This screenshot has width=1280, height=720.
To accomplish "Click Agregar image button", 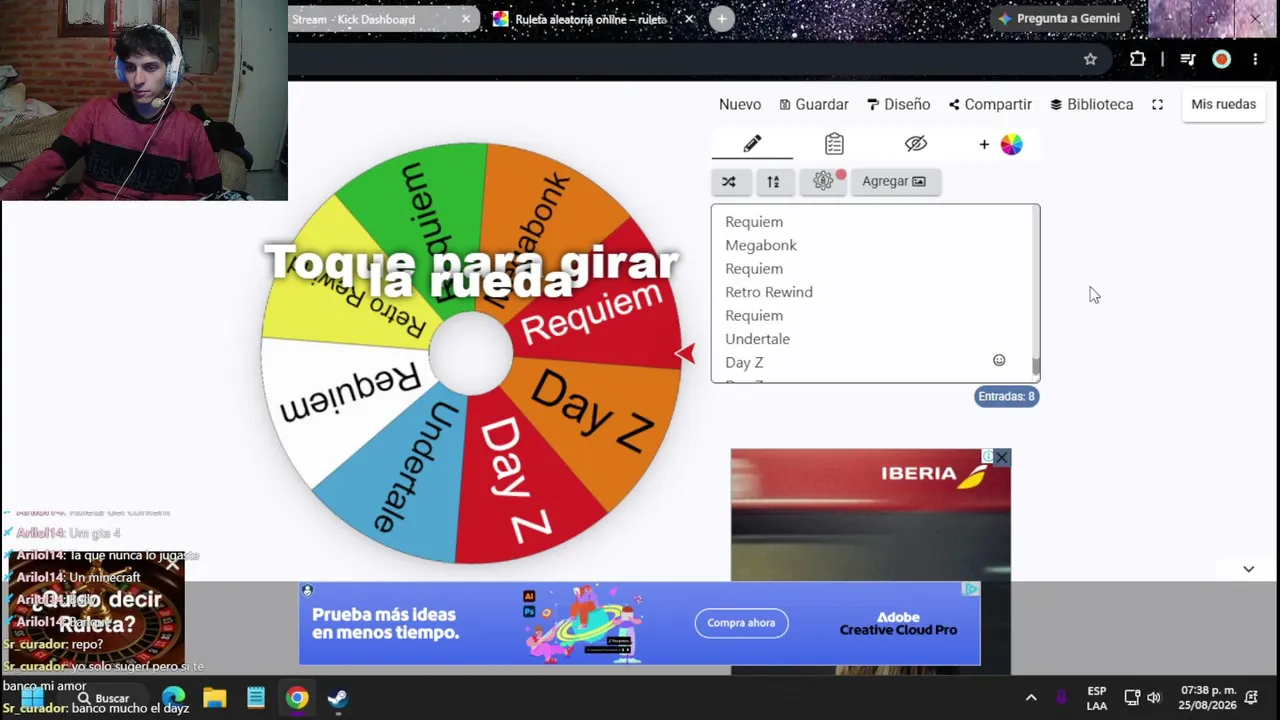I will pos(894,181).
